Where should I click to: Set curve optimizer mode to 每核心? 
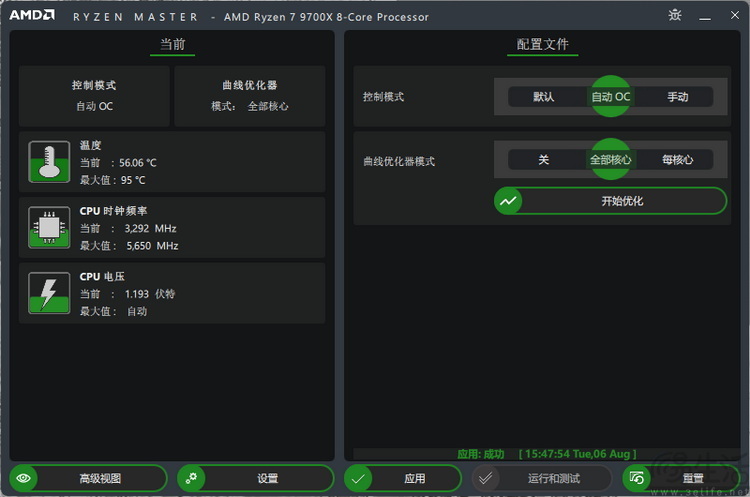pyautogui.click(x=677, y=160)
